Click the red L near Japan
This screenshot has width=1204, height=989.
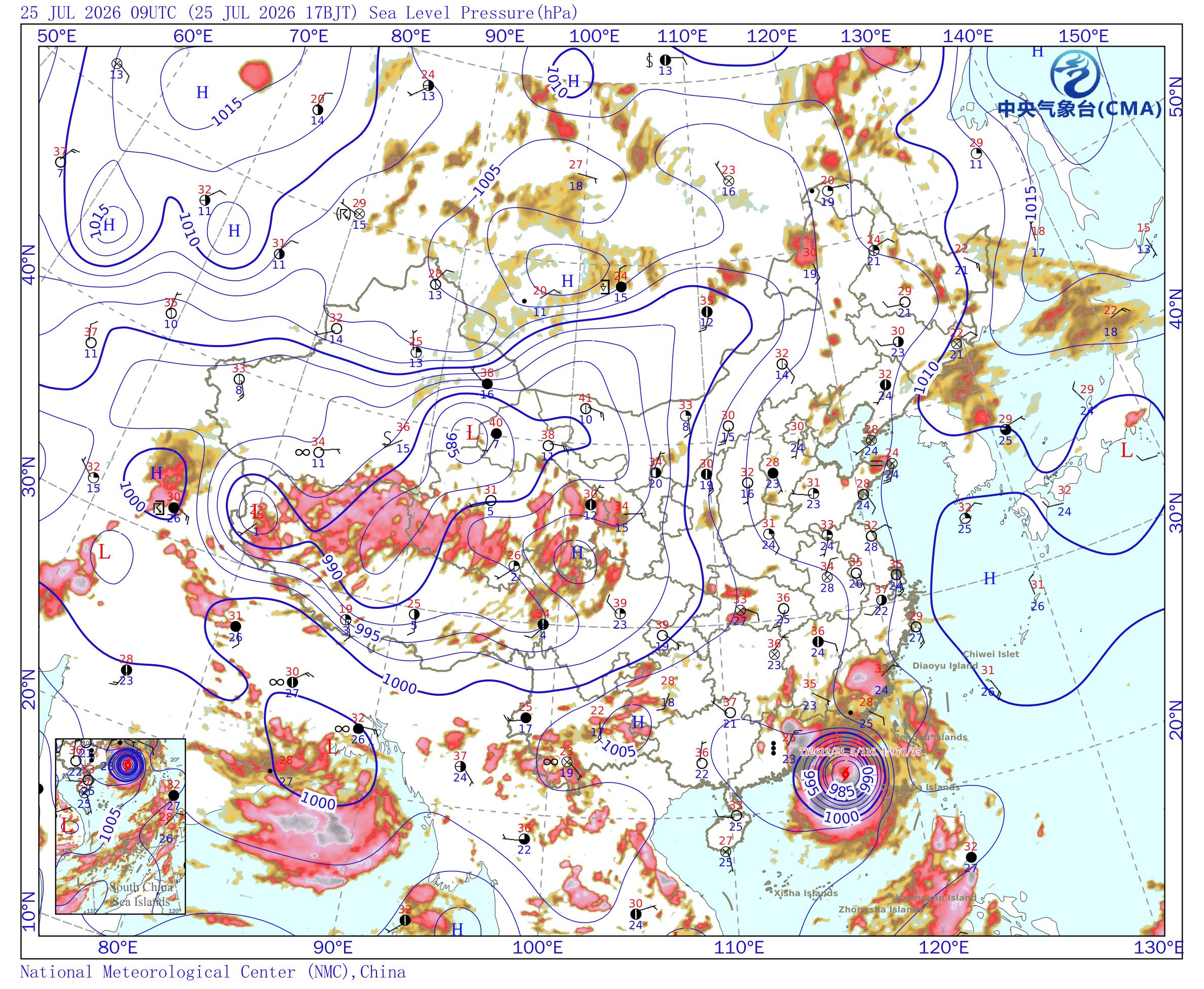click(1126, 451)
